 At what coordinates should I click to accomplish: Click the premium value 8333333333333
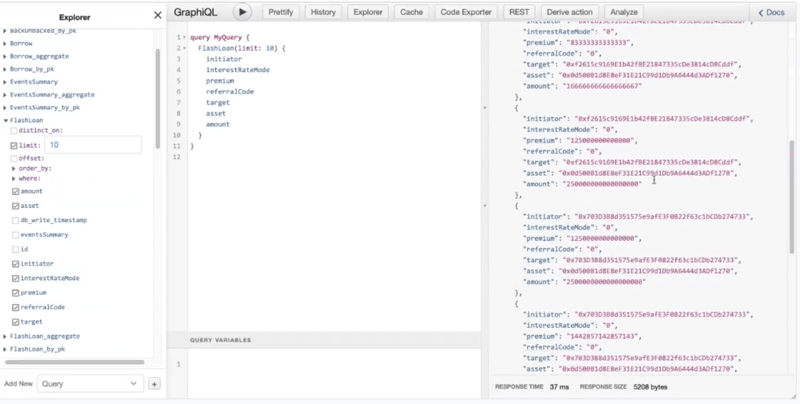click(x=598, y=43)
